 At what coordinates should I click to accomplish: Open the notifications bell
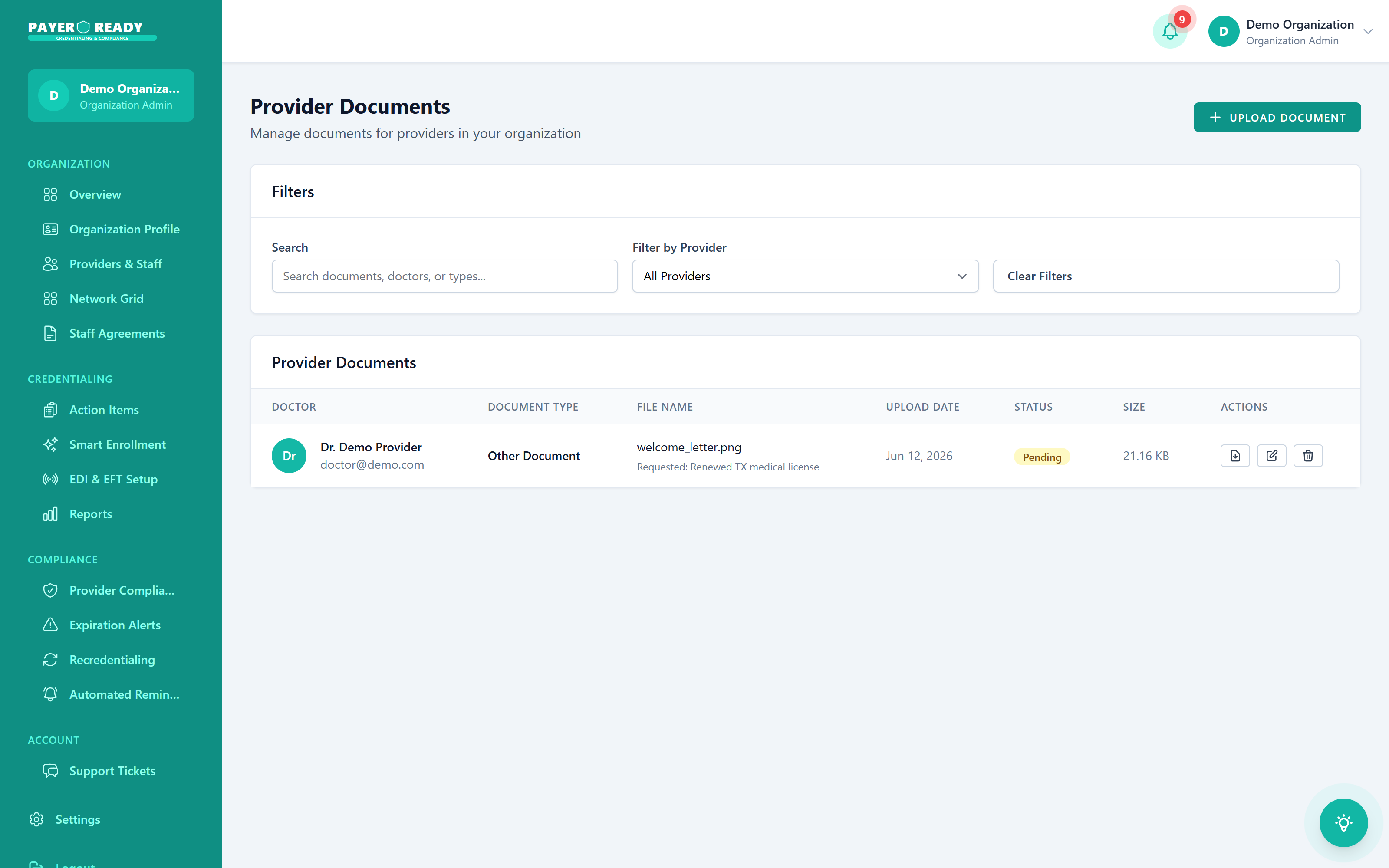(1170, 32)
